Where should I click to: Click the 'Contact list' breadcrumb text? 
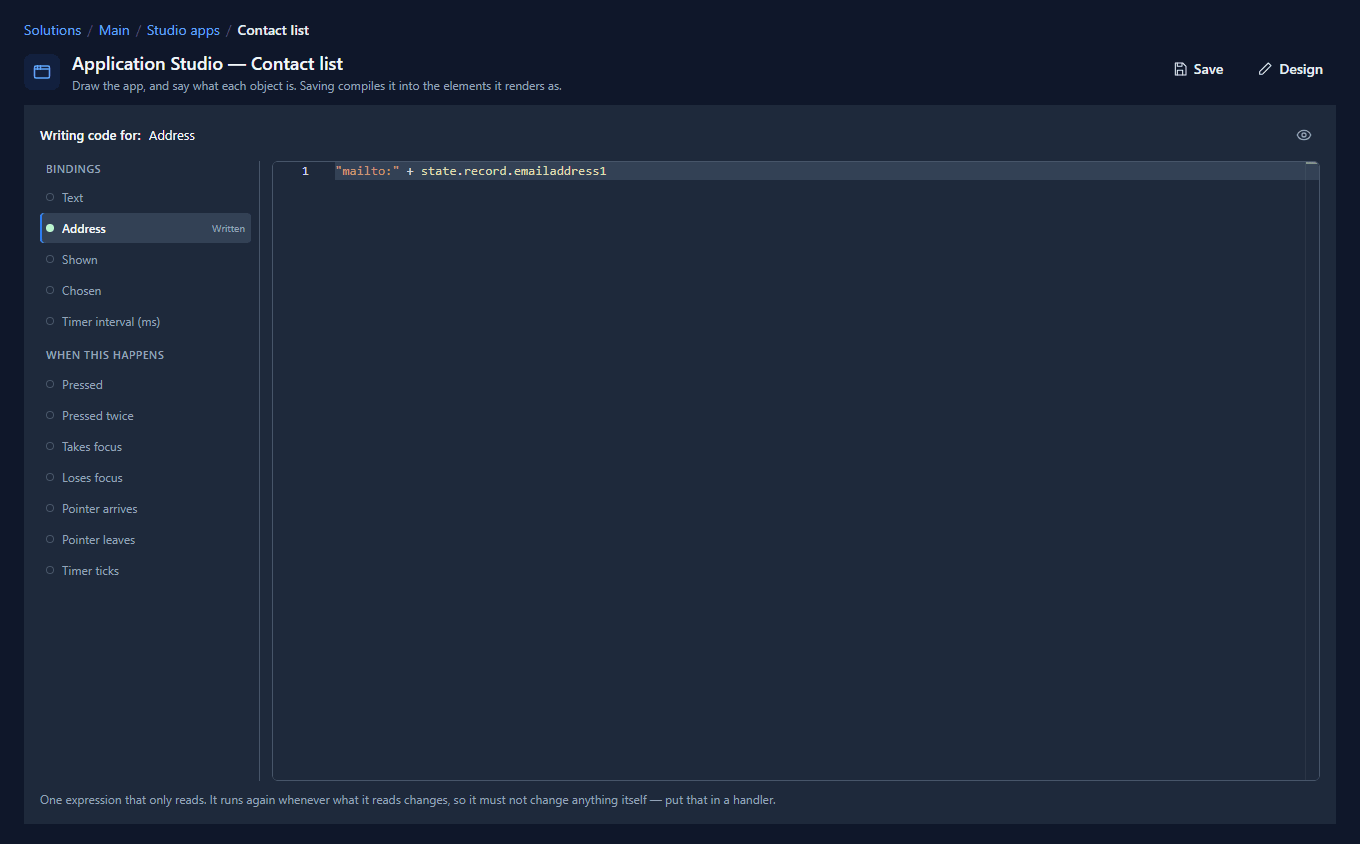click(273, 30)
